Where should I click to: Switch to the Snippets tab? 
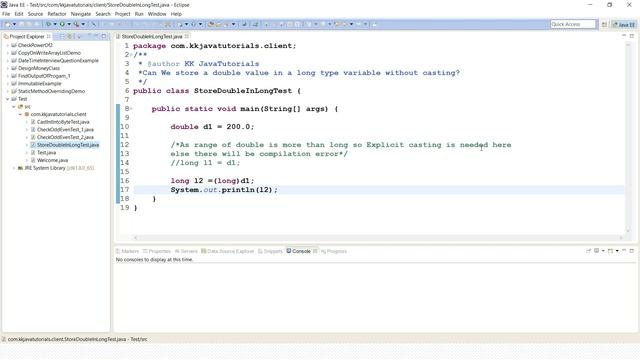[270, 251]
